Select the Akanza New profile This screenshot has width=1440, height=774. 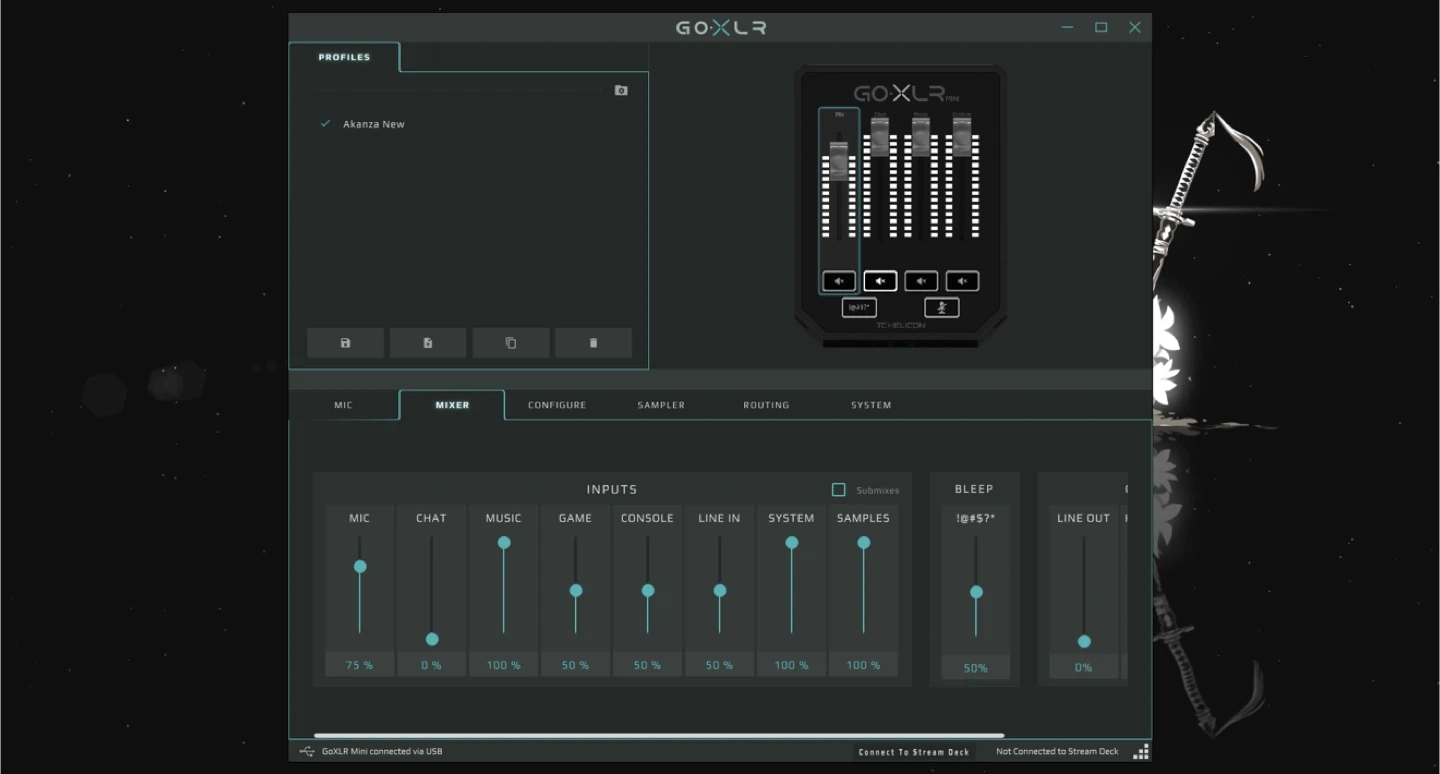(x=373, y=124)
